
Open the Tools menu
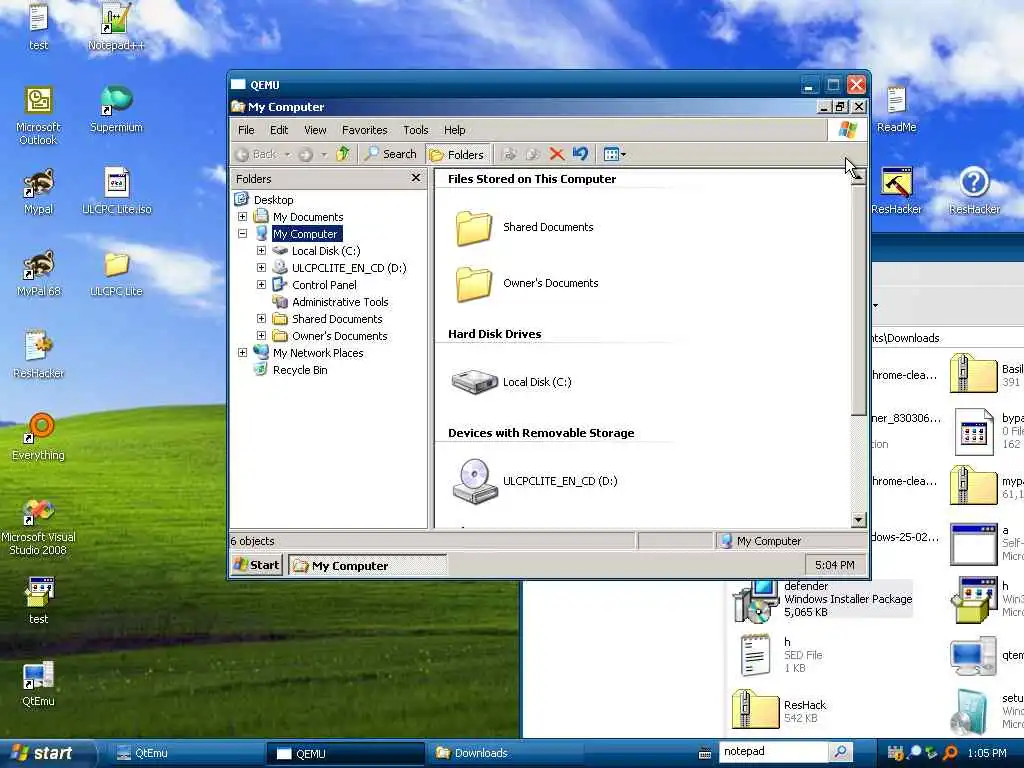[x=415, y=130]
